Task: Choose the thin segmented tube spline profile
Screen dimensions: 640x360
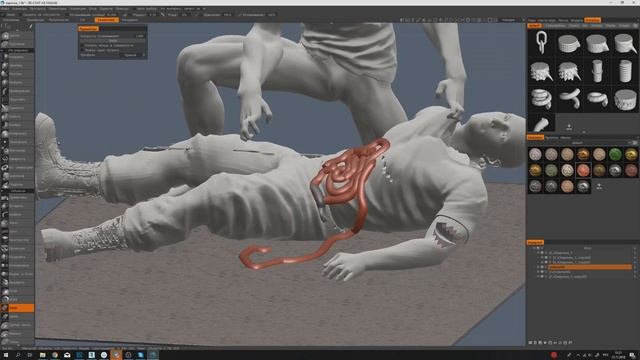Action: (597, 71)
